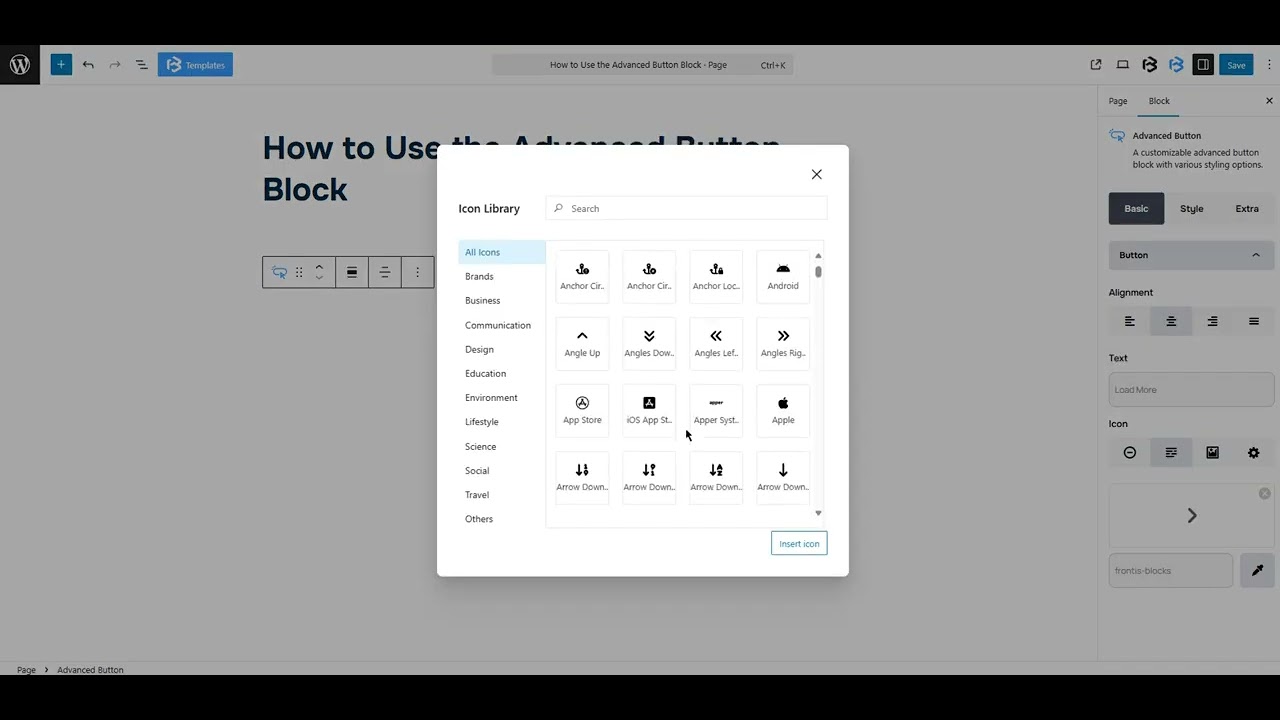Select the Apple icon in the library
This screenshot has height=720, width=1280.
click(783, 410)
